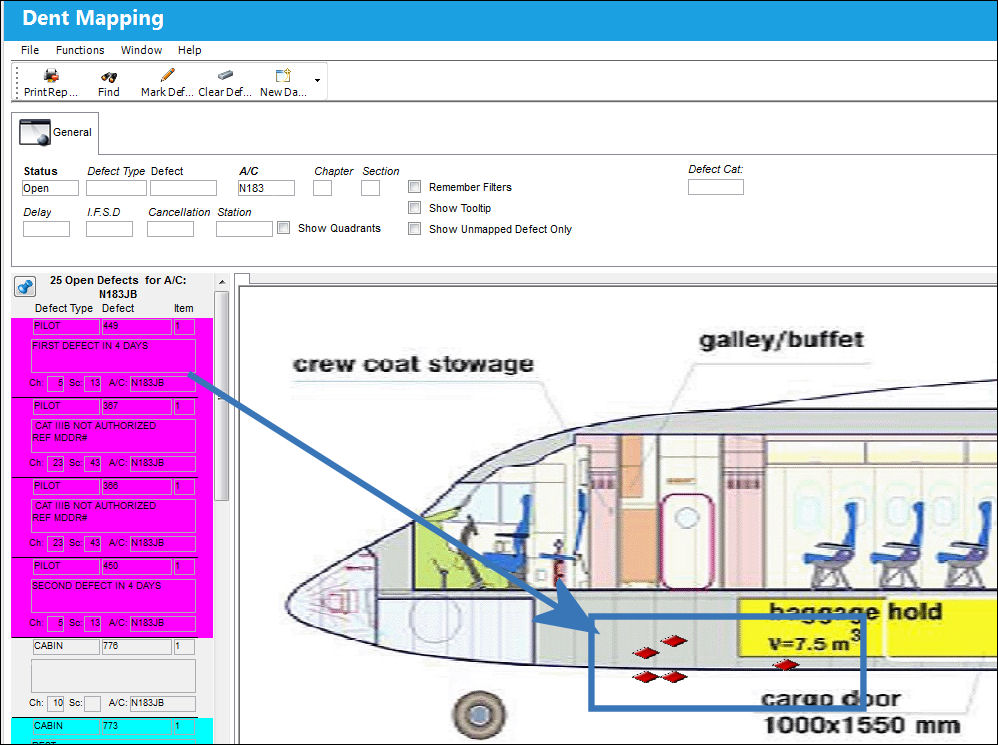Image resolution: width=998 pixels, height=745 pixels.
Task: Focus the Cancellation filter field
Action: click(171, 229)
